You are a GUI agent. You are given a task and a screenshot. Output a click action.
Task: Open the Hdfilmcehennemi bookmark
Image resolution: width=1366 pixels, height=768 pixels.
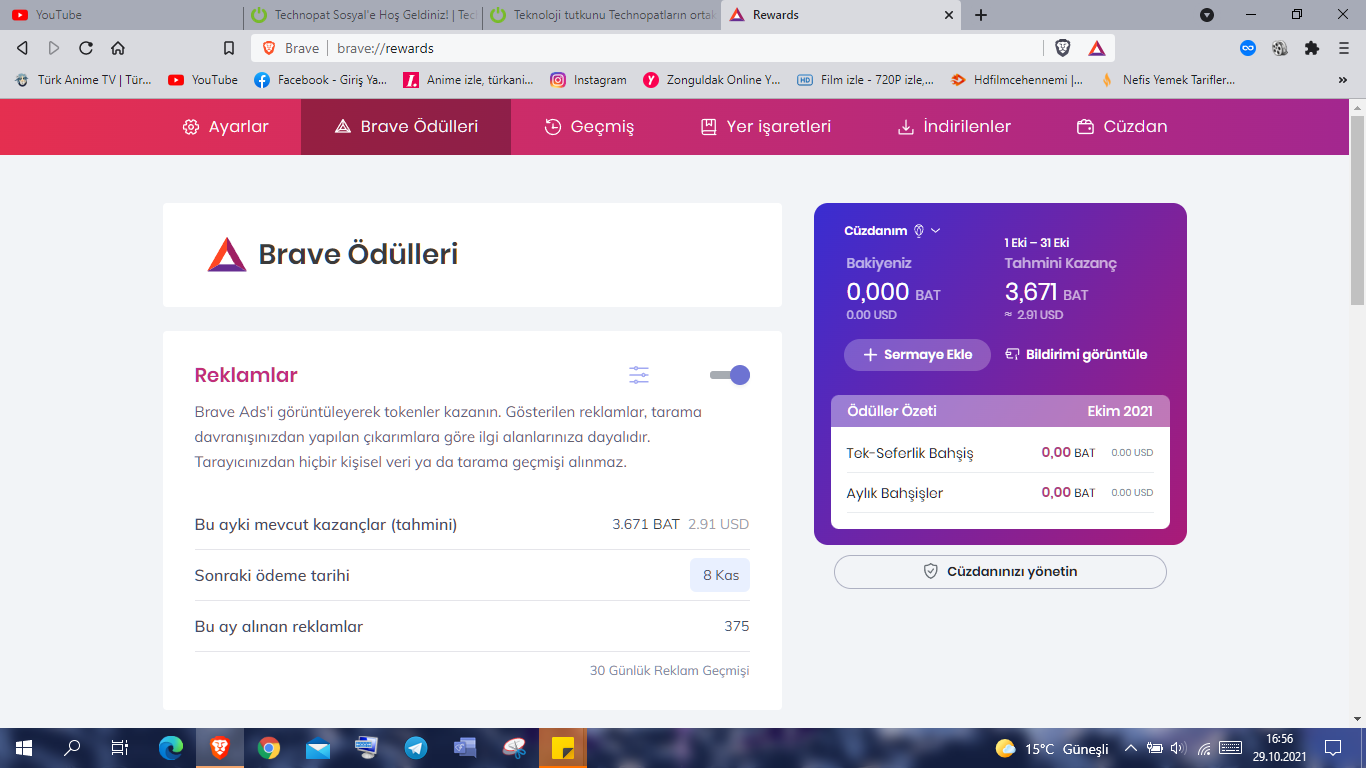[1016, 80]
